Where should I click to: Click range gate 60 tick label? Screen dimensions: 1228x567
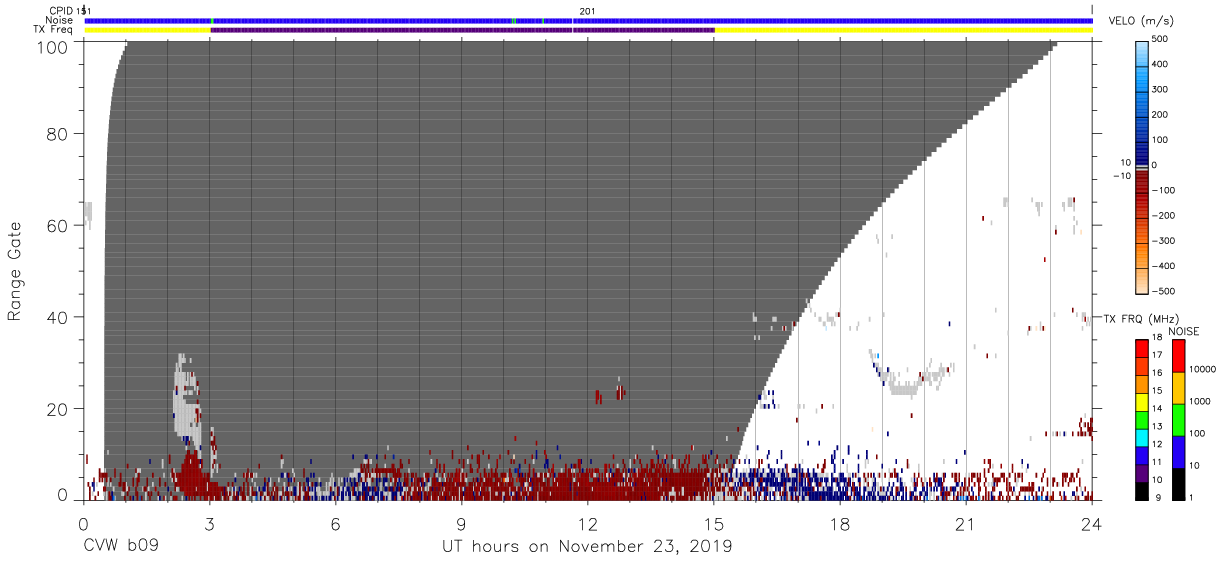pyautogui.click(x=57, y=225)
